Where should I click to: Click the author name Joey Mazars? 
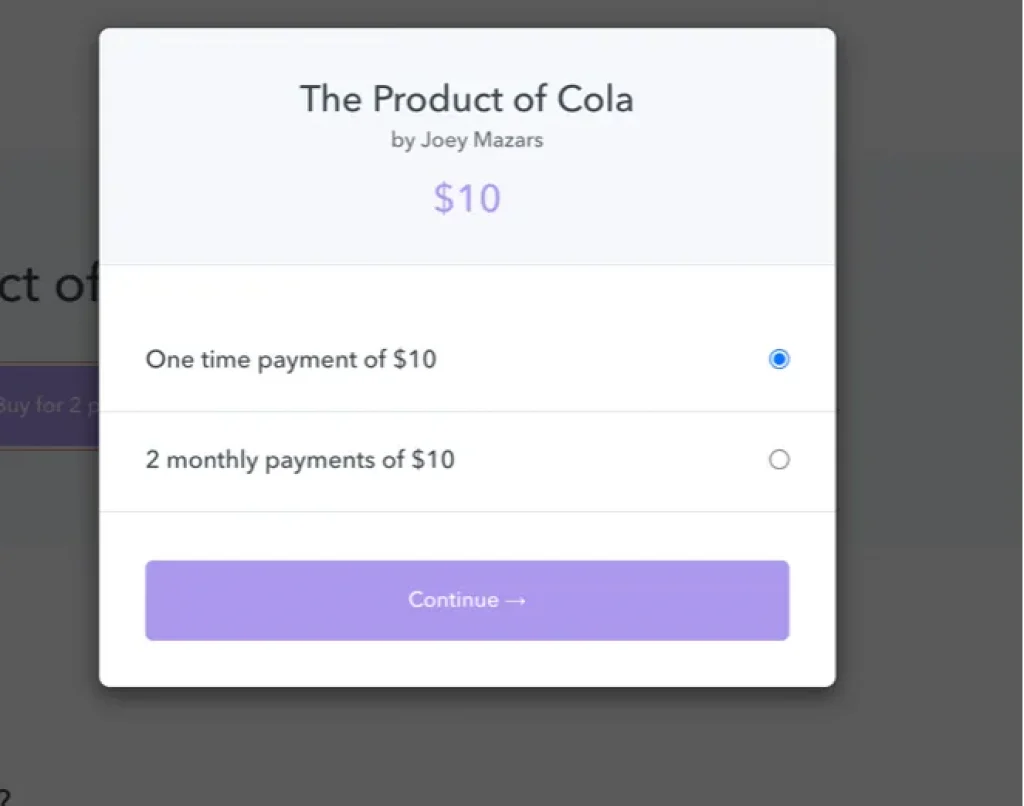pos(481,140)
